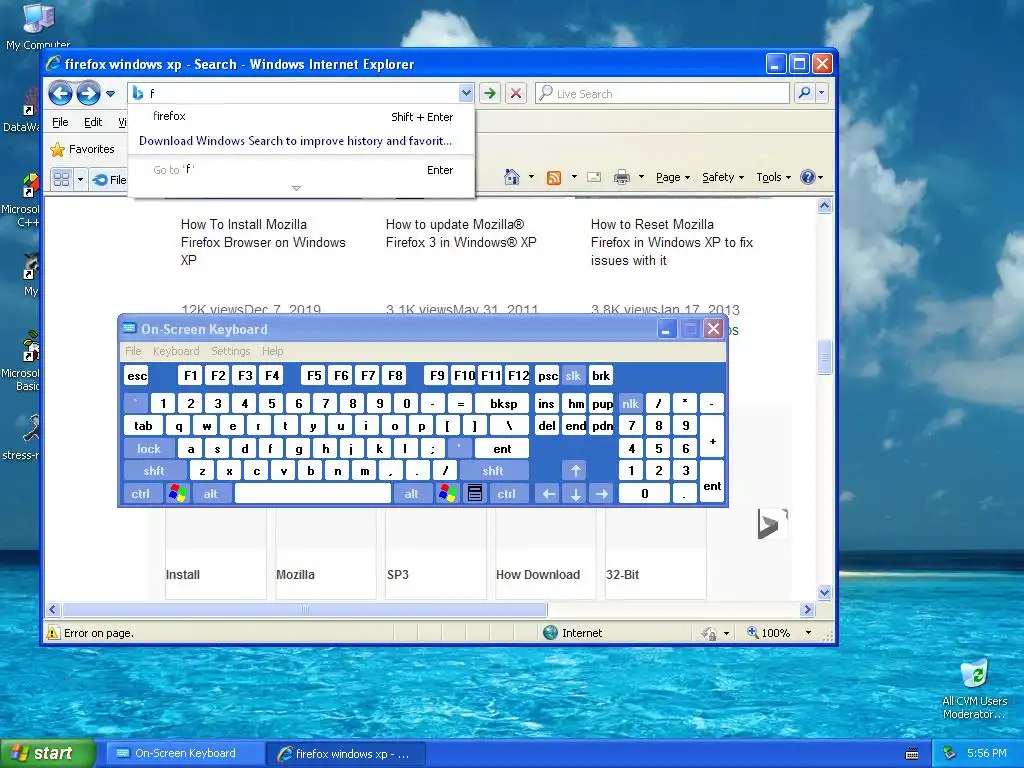Click the protected mode security icon in status bar
The width and height of the screenshot is (1024, 768).
(709, 633)
